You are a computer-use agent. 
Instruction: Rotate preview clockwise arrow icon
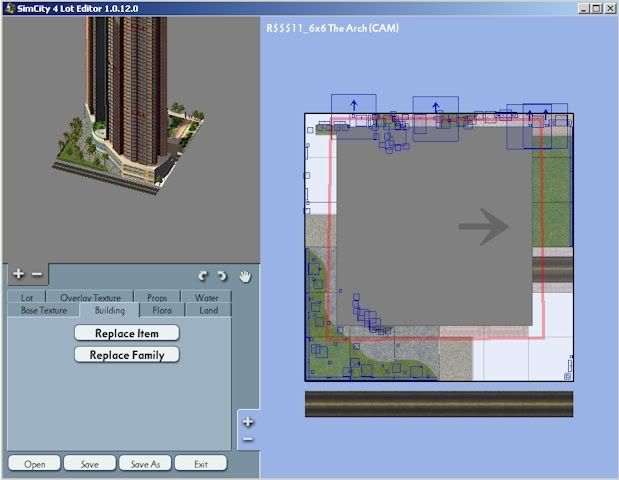tap(222, 276)
